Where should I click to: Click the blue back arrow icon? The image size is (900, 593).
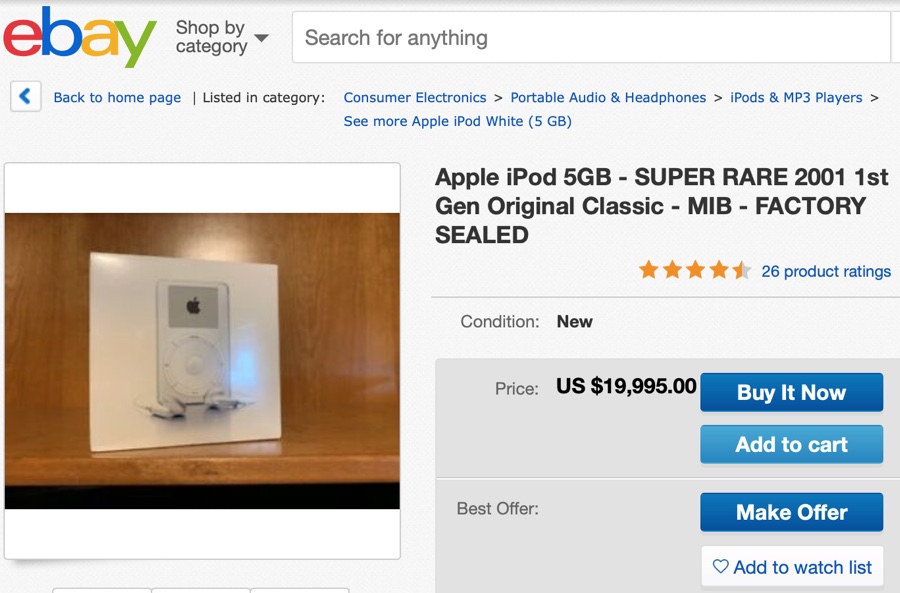coord(24,97)
